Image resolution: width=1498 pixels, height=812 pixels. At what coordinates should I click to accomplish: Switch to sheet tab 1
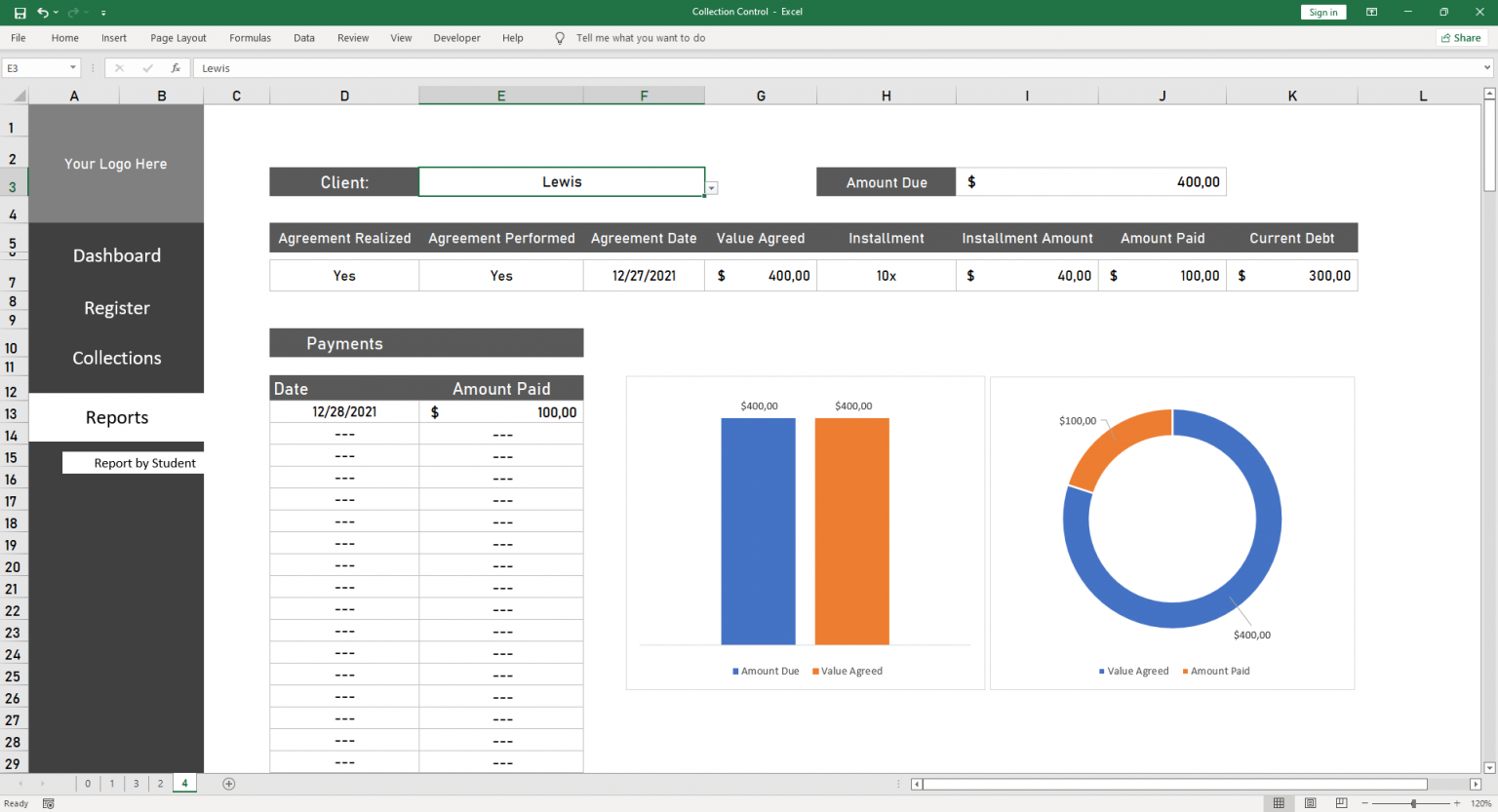coord(112,784)
